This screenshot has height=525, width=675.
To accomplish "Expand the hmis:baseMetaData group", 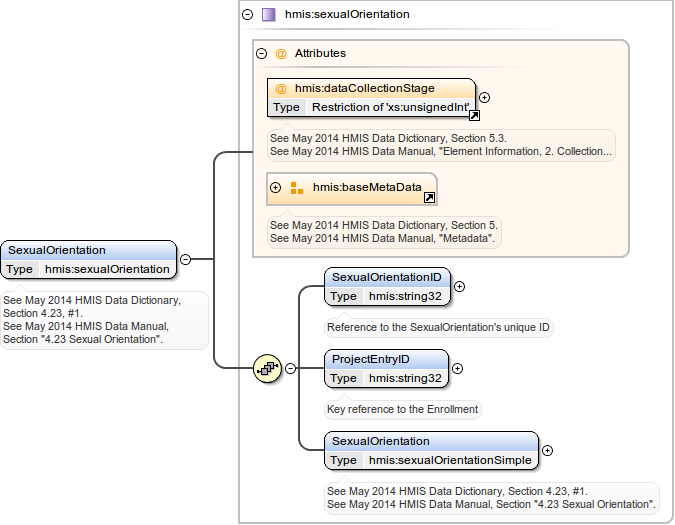I will [275, 187].
